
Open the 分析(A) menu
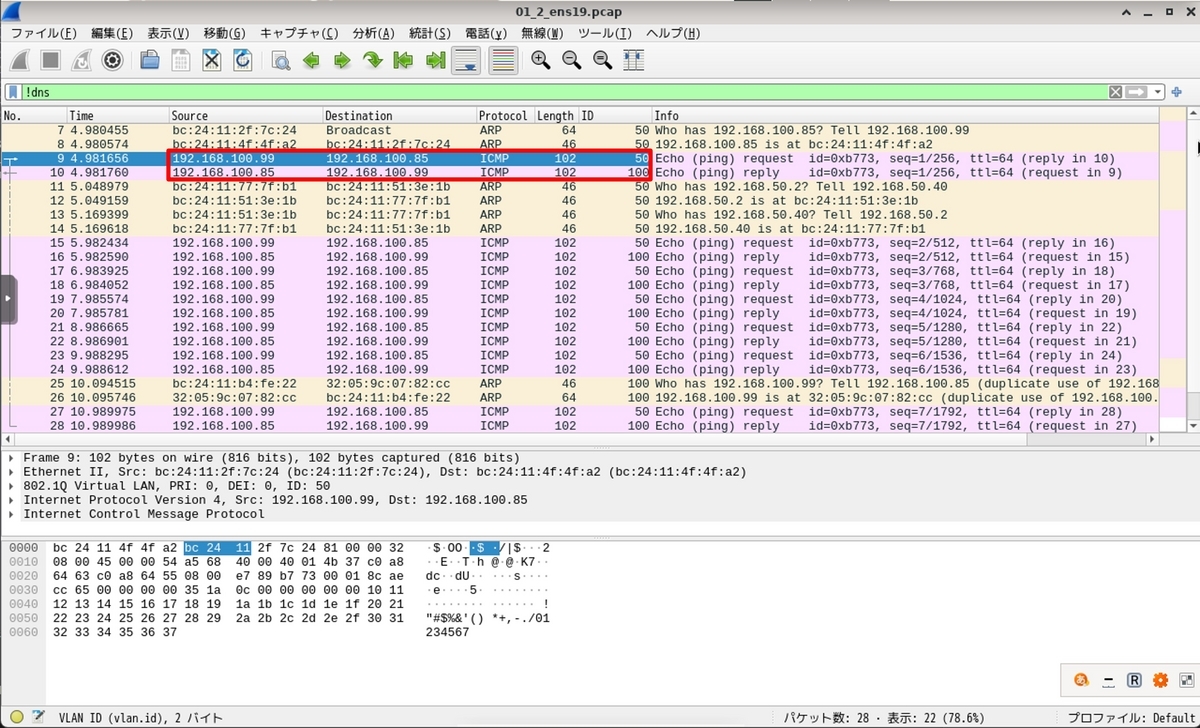[x=374, y=33]
